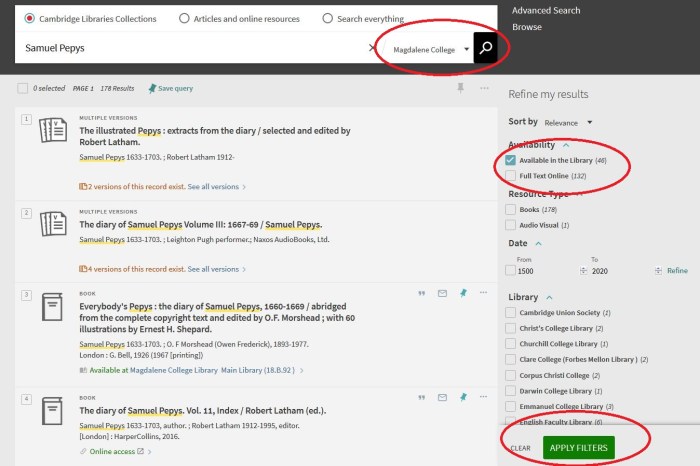Check Audio Visual resource type filter

click(510, 225)
